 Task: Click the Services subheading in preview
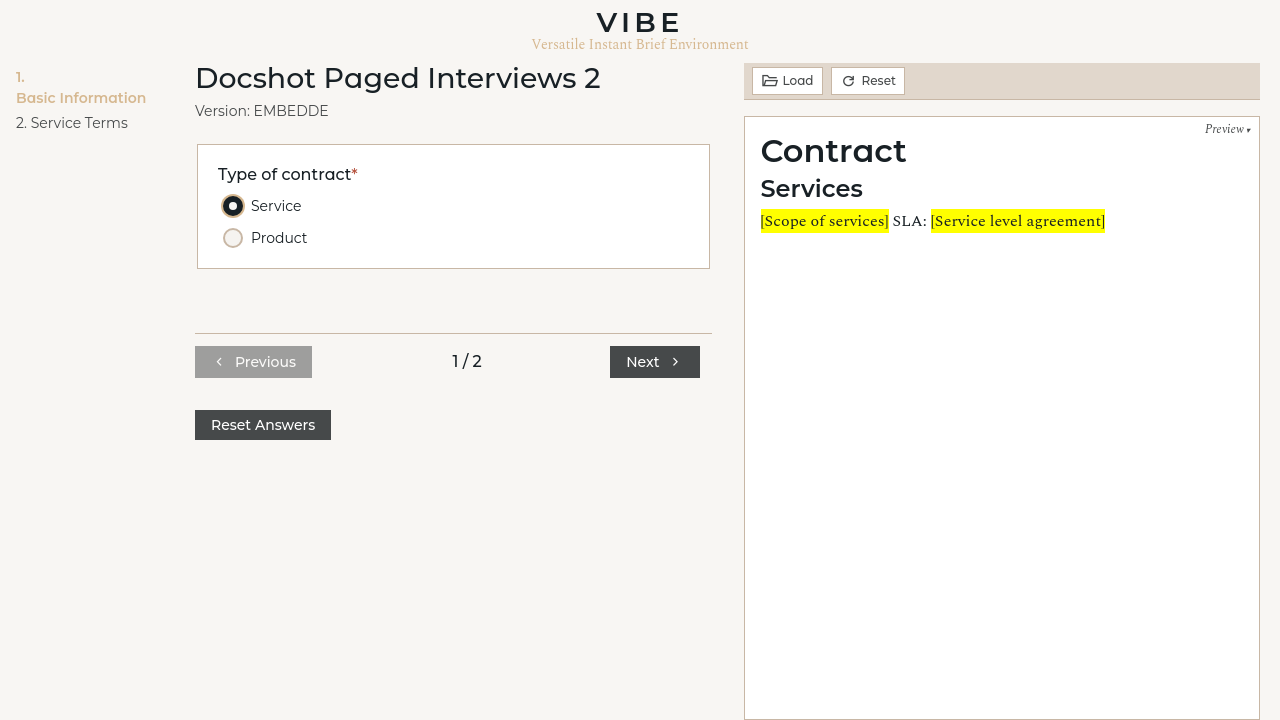click(x=811, y=189)
